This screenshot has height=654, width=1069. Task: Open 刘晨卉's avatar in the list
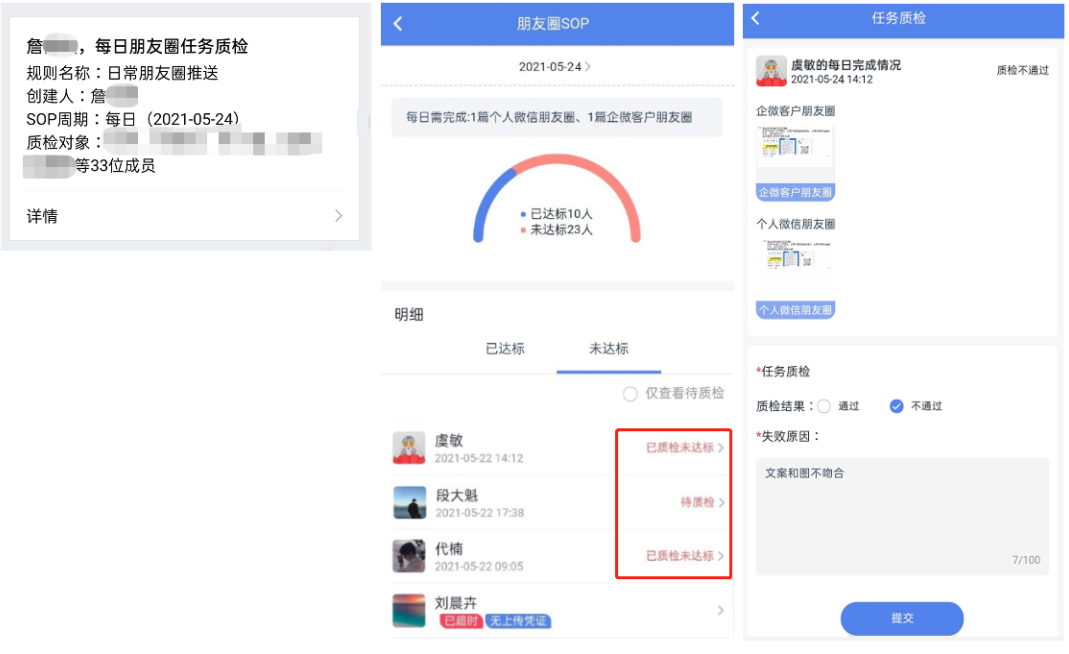point(409,610)
